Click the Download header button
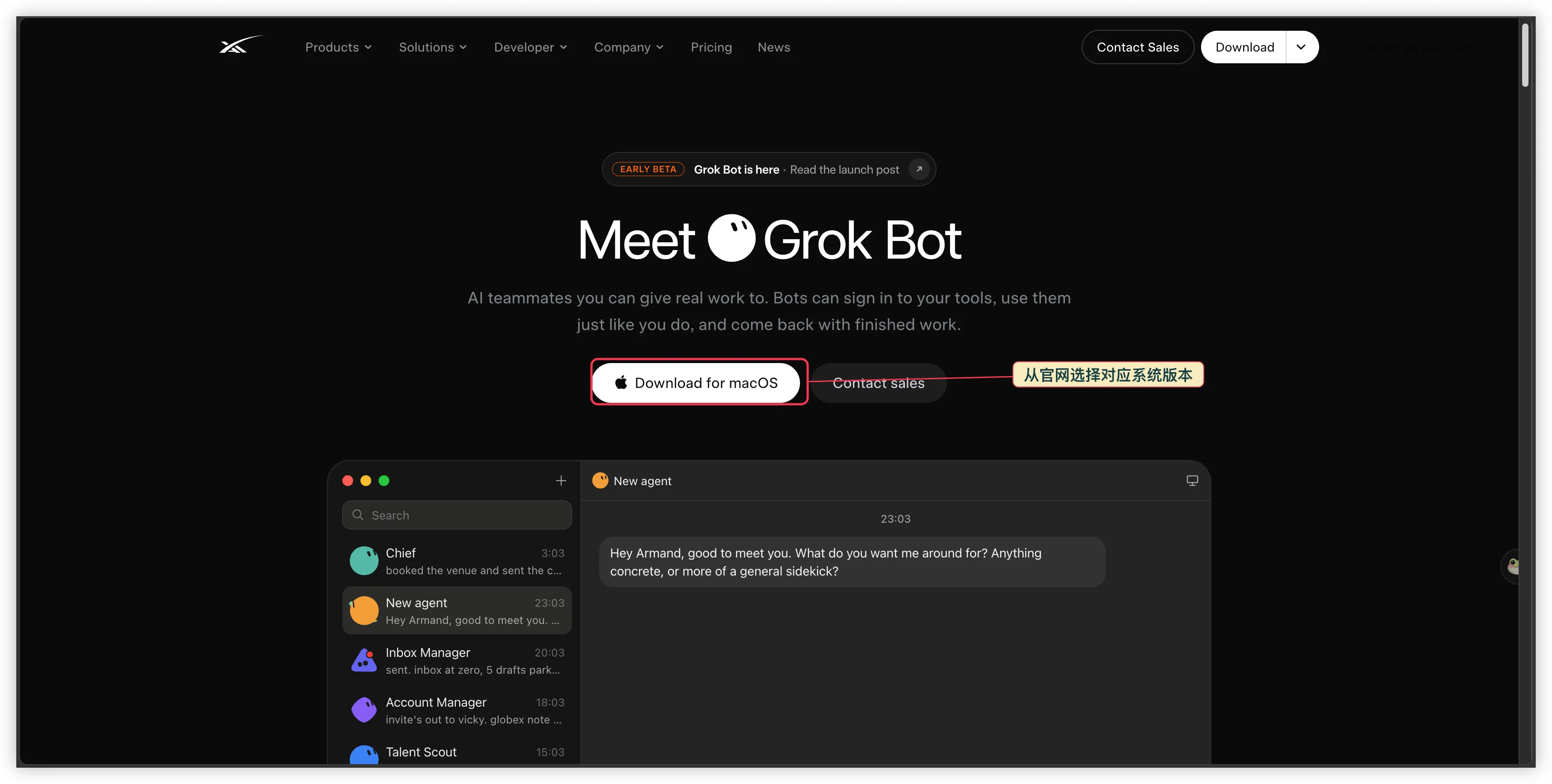 tap(1244, 47)
